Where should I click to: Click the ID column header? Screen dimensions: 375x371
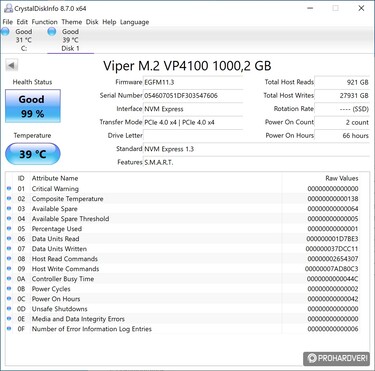coord(21,178)
